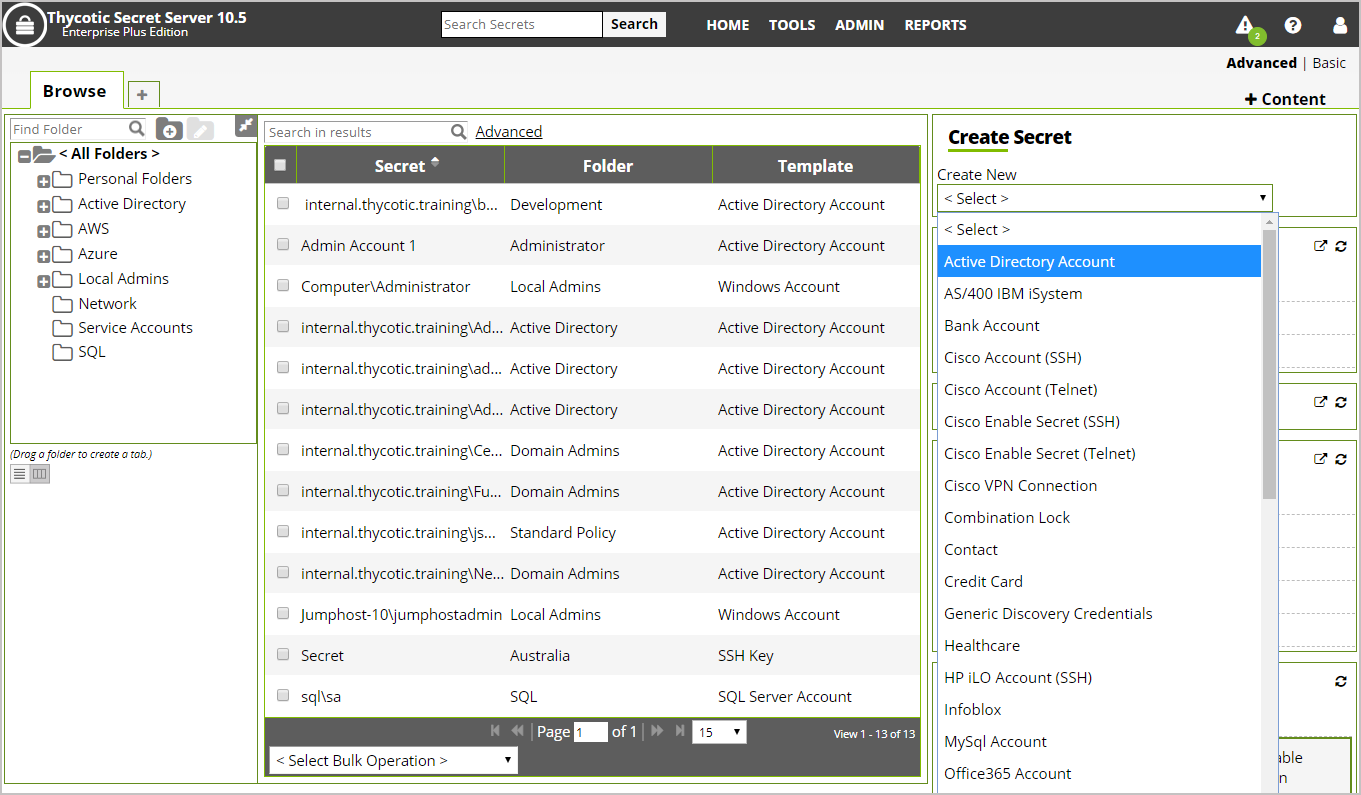This screenshot has width=1361, height=795.
Task: Open the ADMIN menu
Action: pyautogui.click(x=860, y=25)
